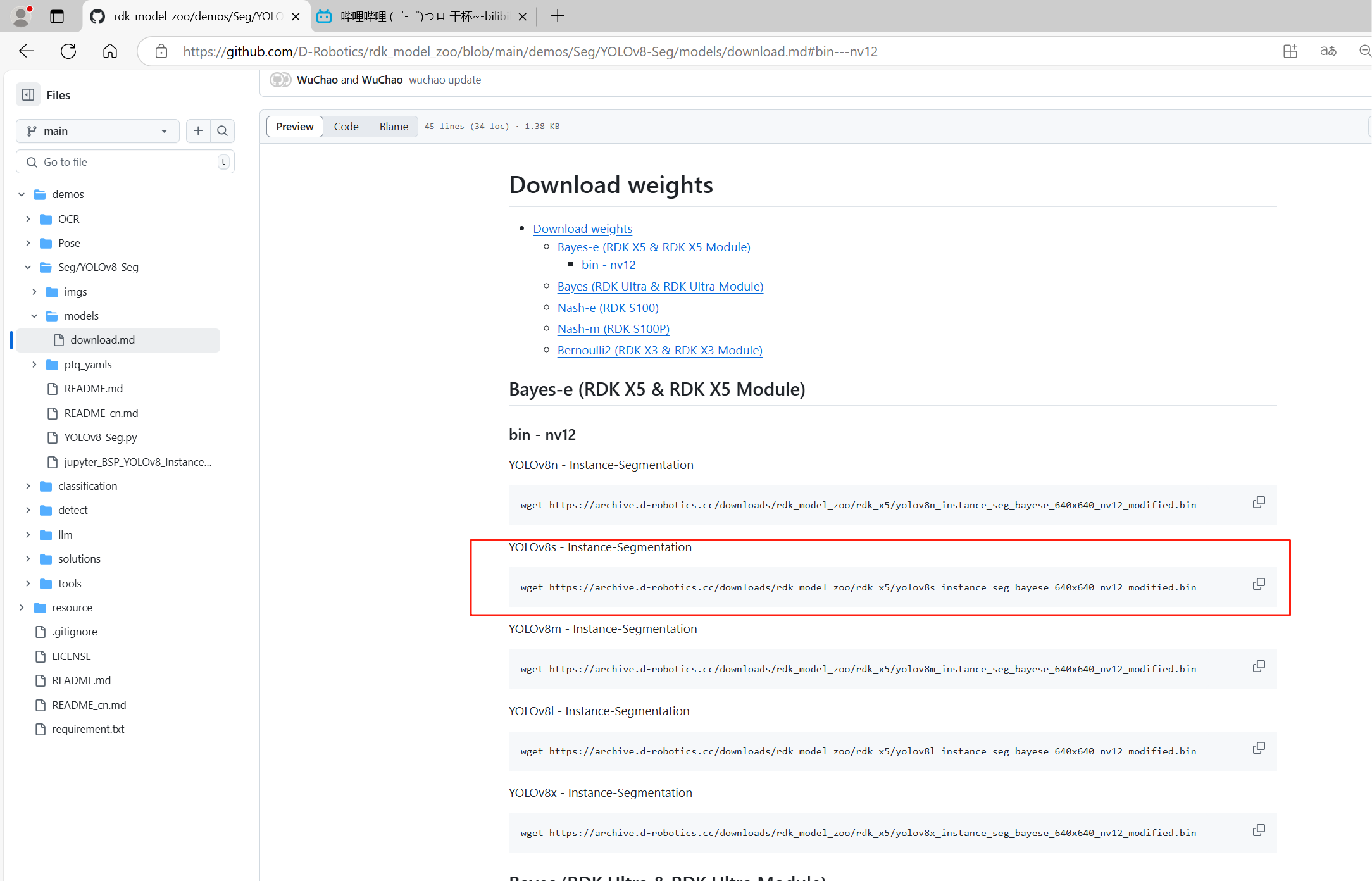Viewport: 1372px width, 881px height.
Task: Switch to the Code view
Action: coord(346,127)
